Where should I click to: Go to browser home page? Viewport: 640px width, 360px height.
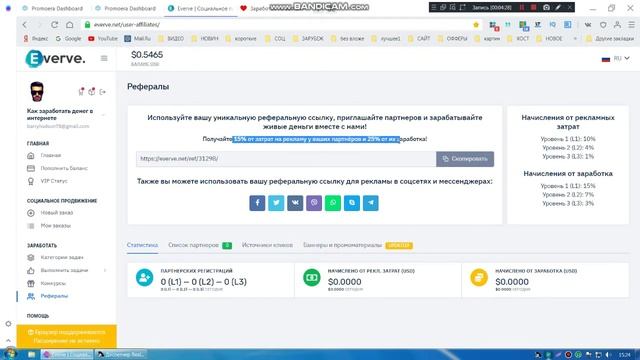click(x=70, y=25)
